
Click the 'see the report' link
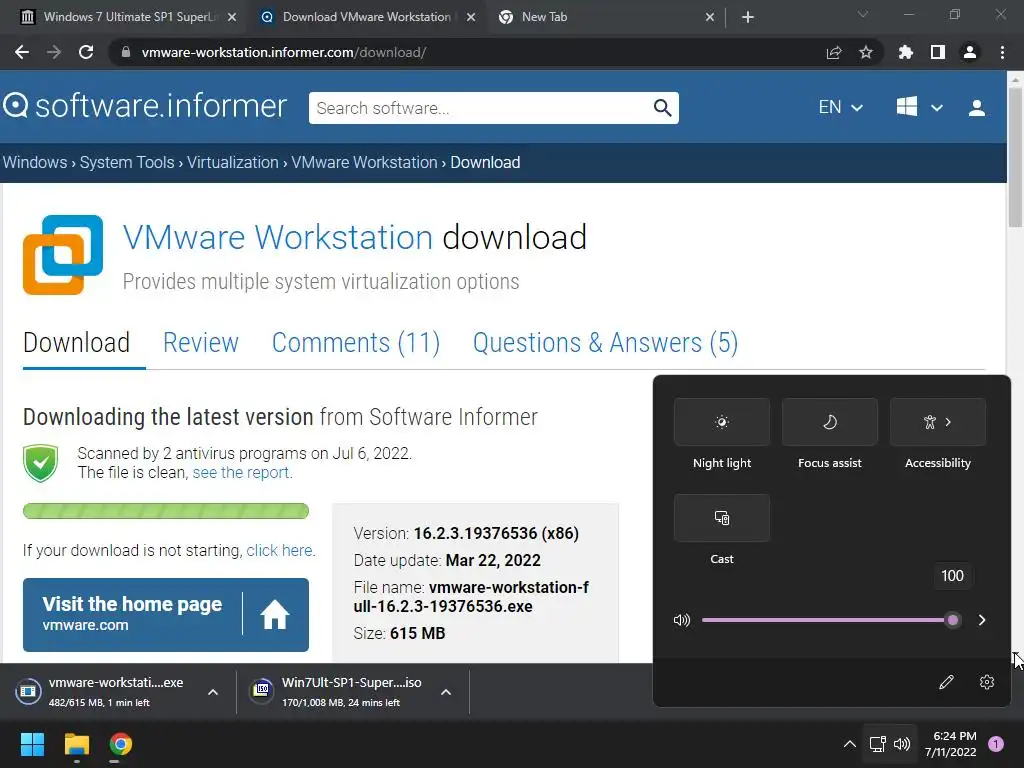(x=242, y=472)
